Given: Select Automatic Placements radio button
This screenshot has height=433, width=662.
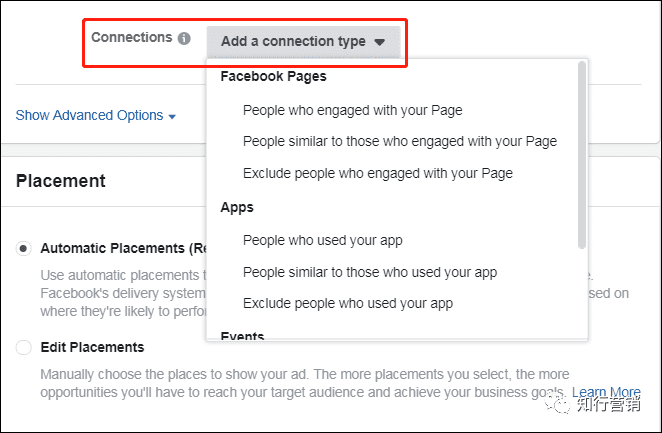Looking at the screenshot, I should pyautogui.click(x=24, y=249).
